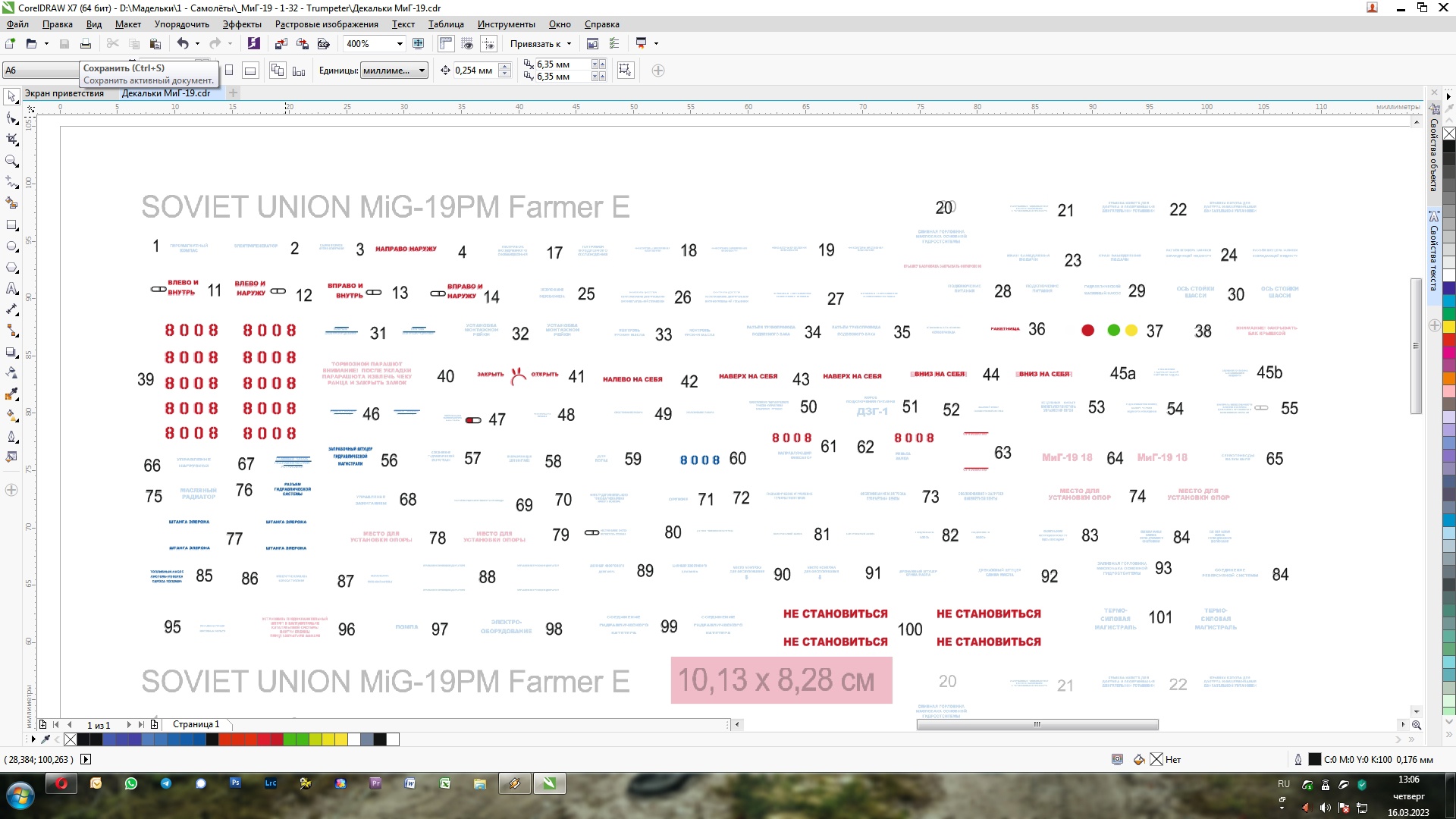The width and height of the screenshot is (1456, 819).
Task: Pick the red swatch in bottom palette
Action: (264, 739)
